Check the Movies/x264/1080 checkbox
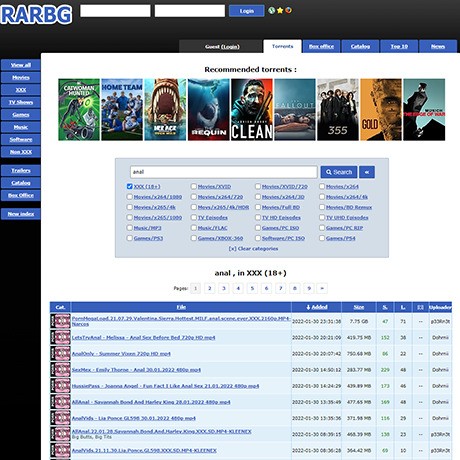The image size is (460, 460). coord(130,197)
